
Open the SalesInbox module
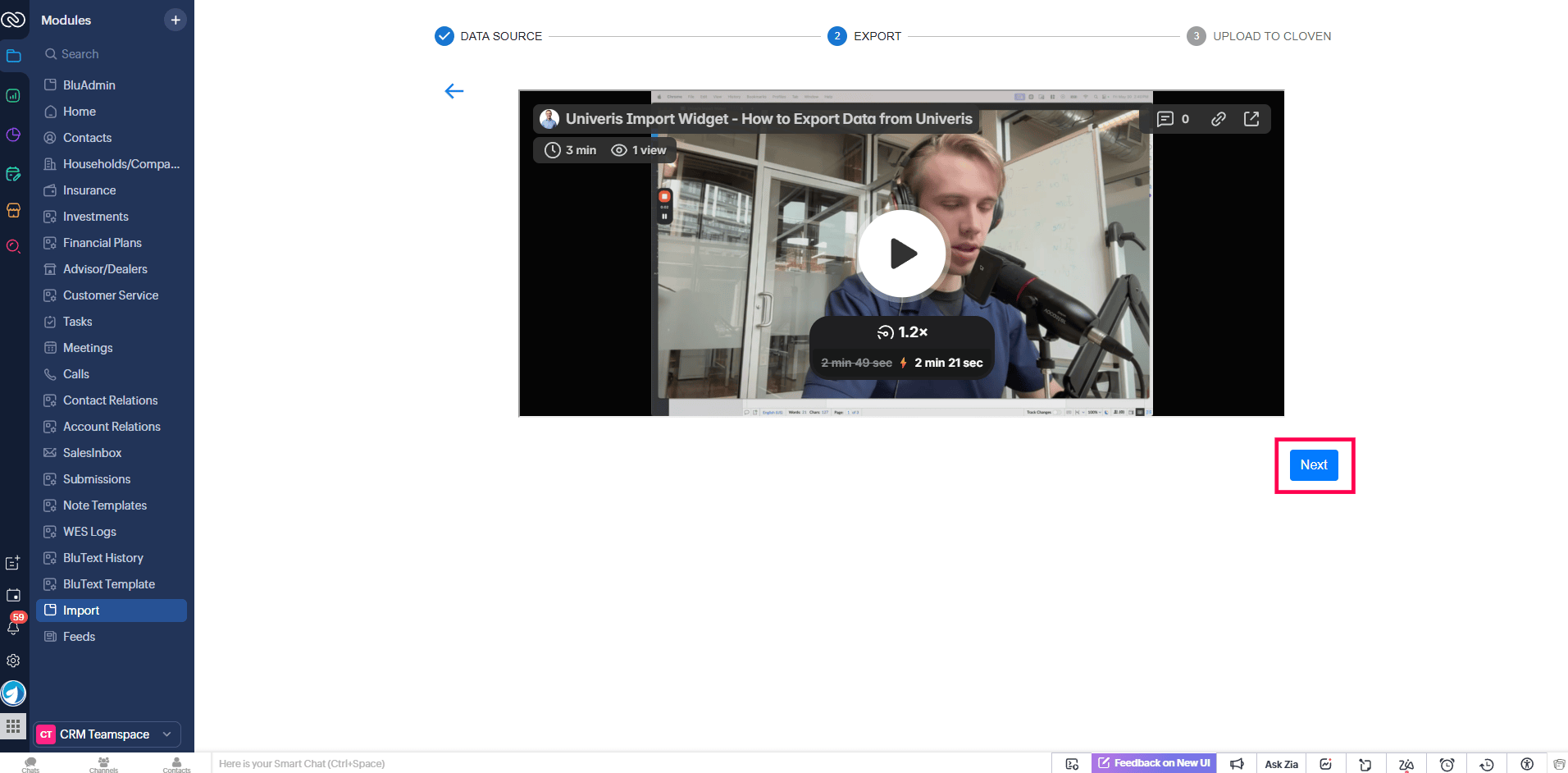tap(112, 453)
